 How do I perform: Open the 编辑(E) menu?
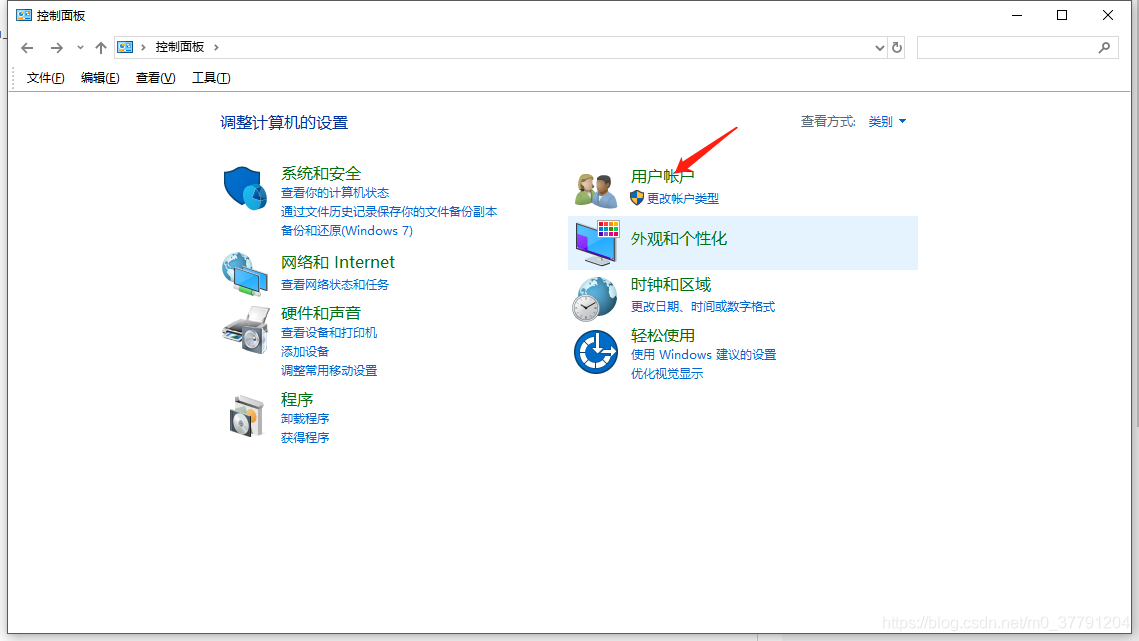click(x=100, y=78)
